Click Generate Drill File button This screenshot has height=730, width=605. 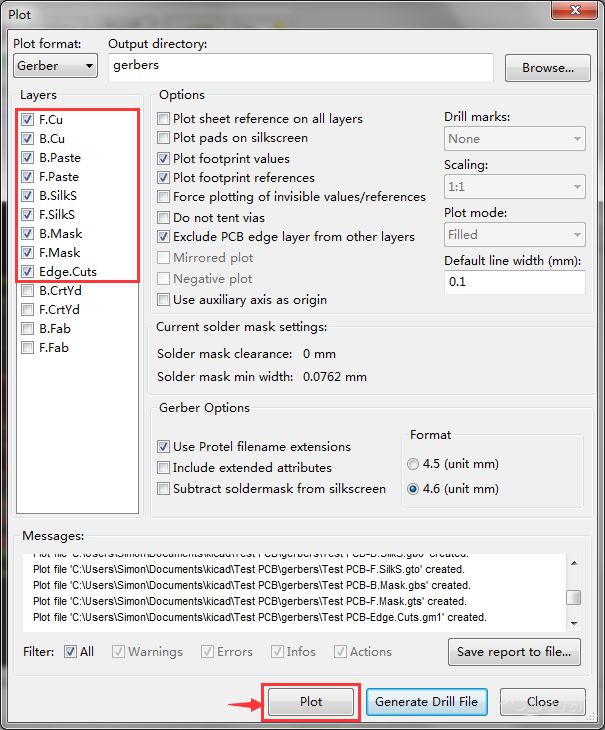click(x=428, y=702)
